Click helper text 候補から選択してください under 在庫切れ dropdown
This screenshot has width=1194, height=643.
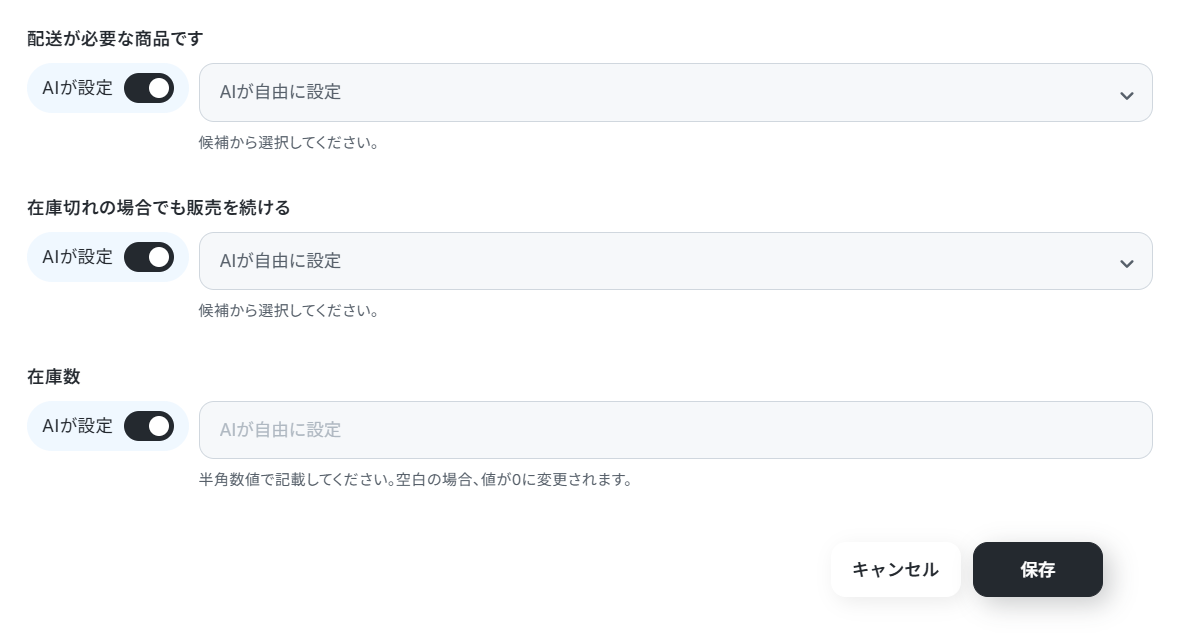pos(288,310)
